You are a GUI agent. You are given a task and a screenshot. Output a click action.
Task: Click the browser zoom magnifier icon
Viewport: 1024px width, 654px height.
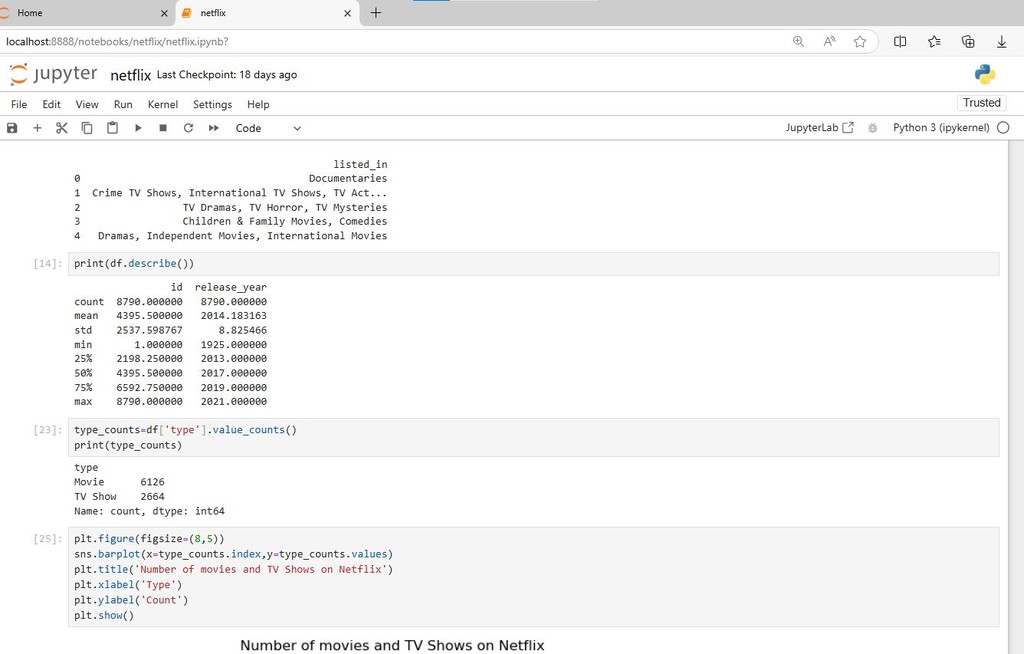[798, 41]
